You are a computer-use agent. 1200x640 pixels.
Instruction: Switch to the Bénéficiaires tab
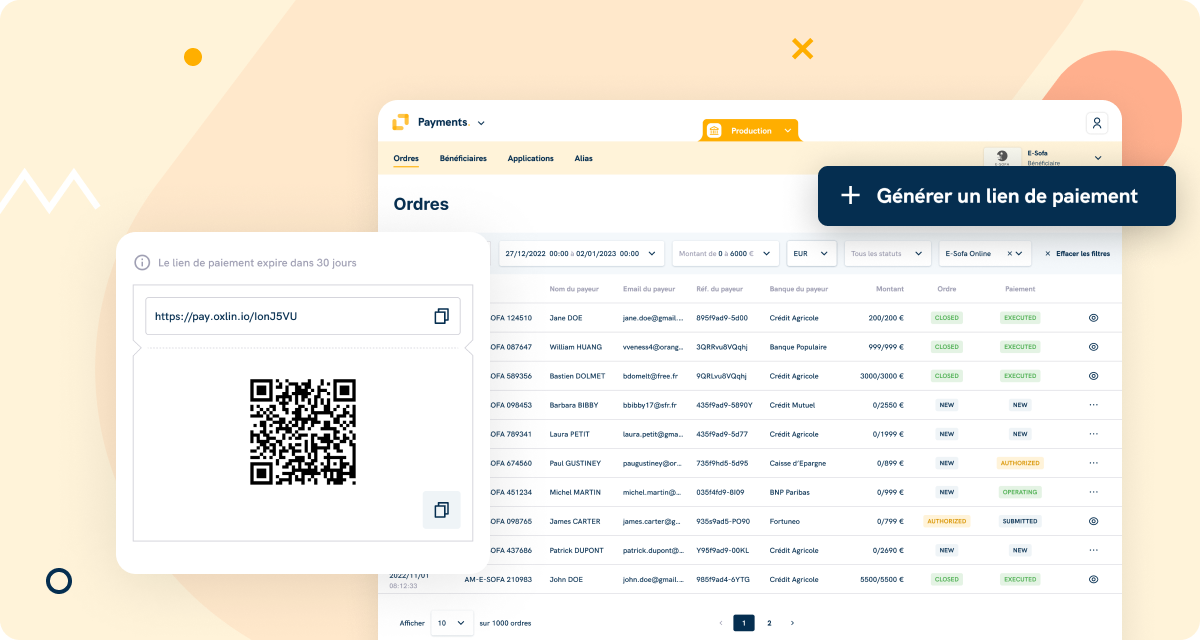[463, 158]
